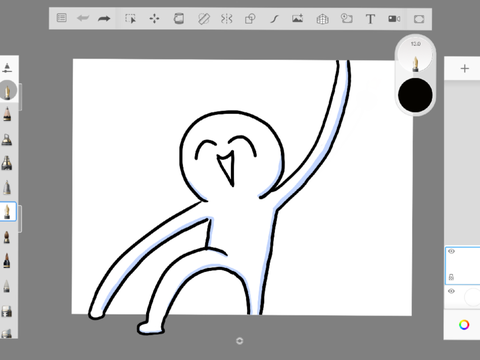
Task: Start the video camera recording tool
Action: [x=394, y=19]
